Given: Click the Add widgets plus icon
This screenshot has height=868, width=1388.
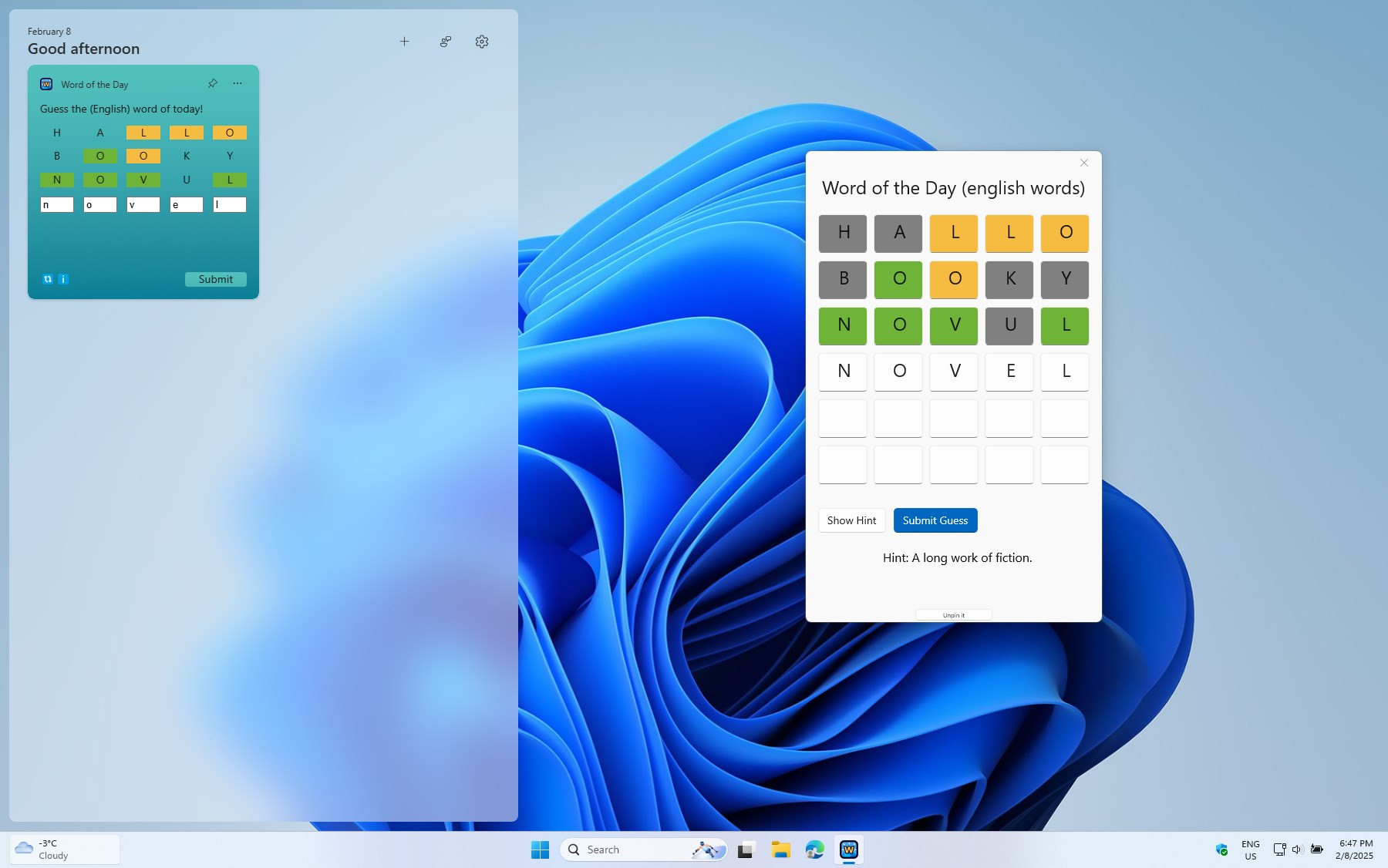Looking at the screenshot, I should click(404, 42).
